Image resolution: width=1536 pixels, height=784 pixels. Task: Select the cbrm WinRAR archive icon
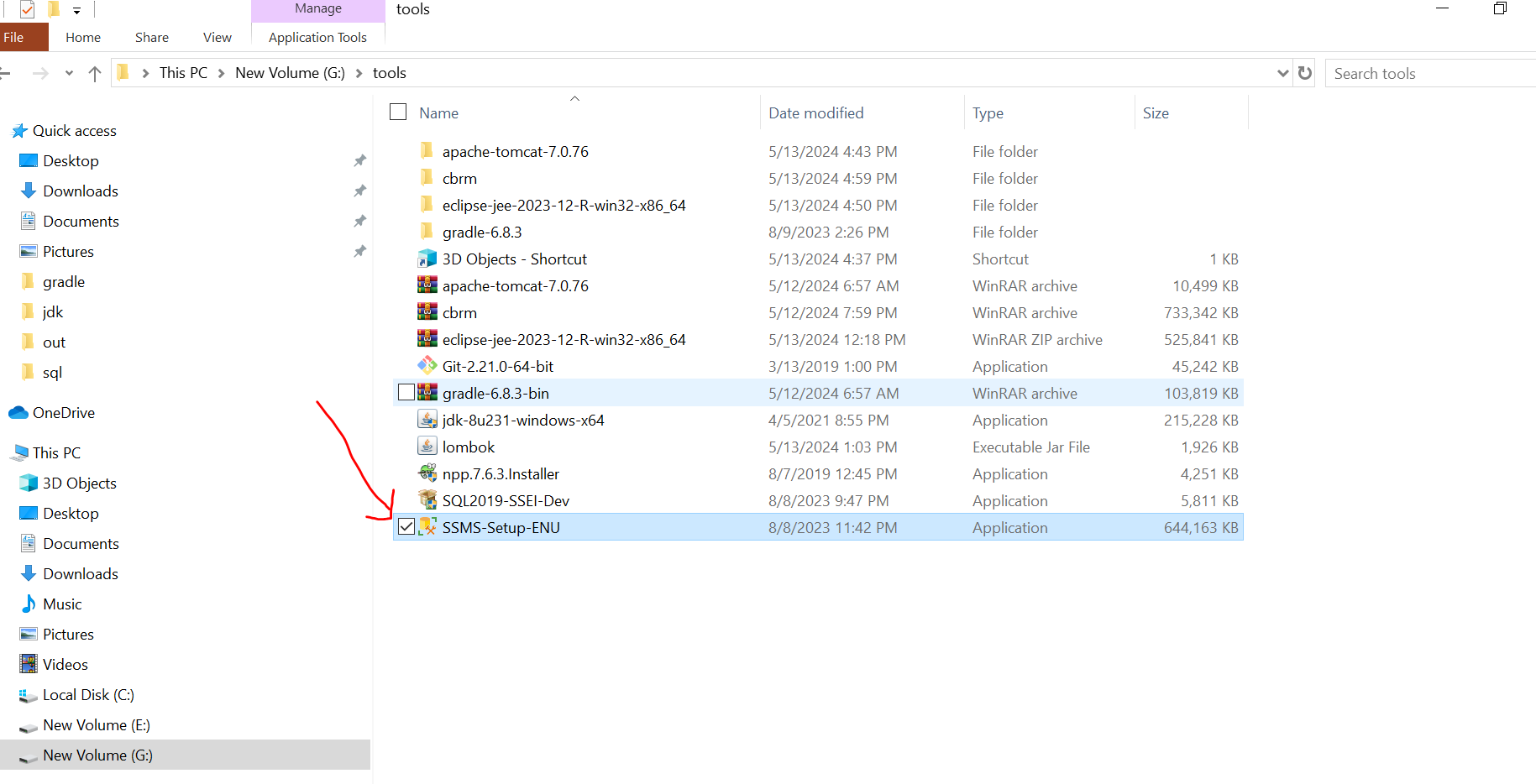click(427, 312)
